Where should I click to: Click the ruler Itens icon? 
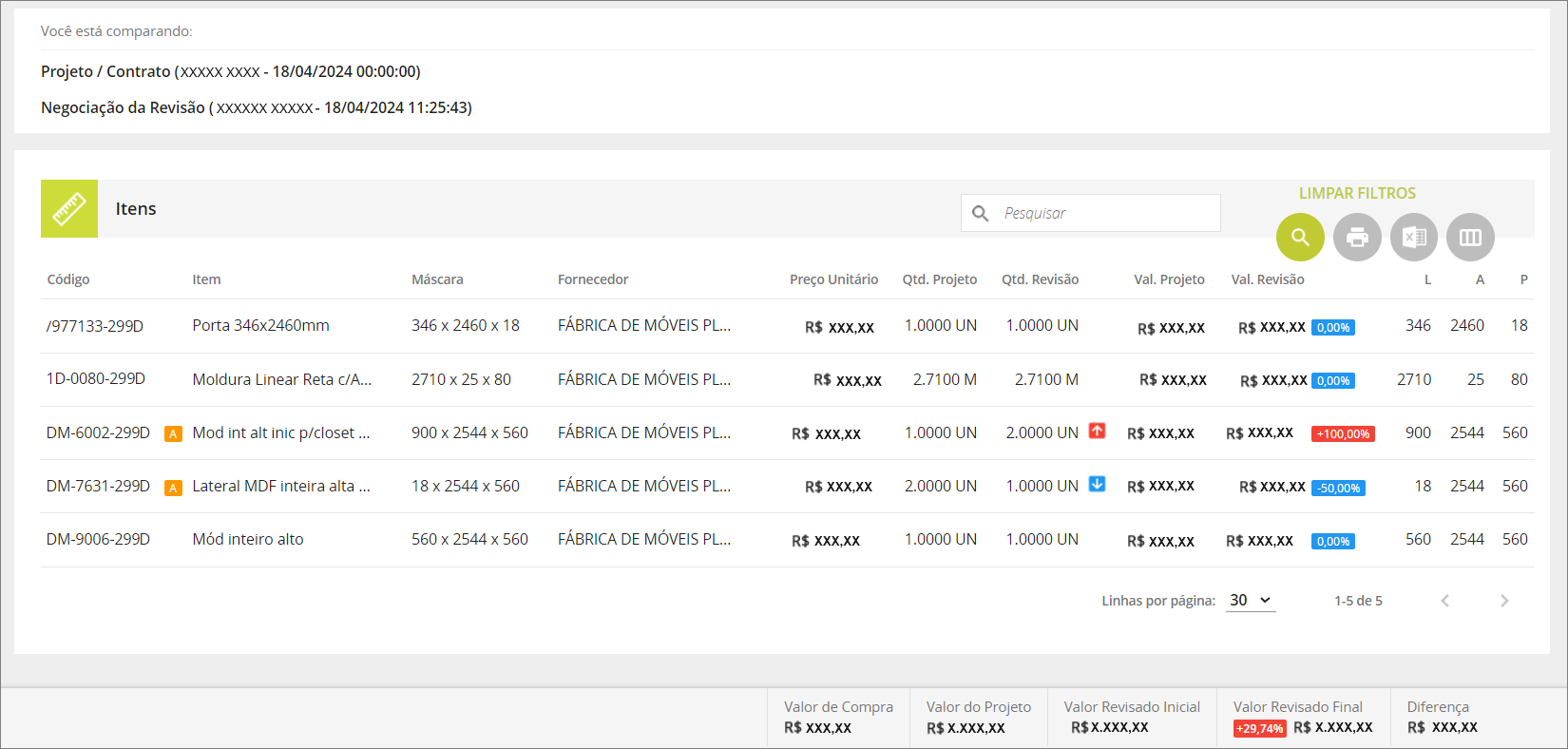click(x=69, y=208)
